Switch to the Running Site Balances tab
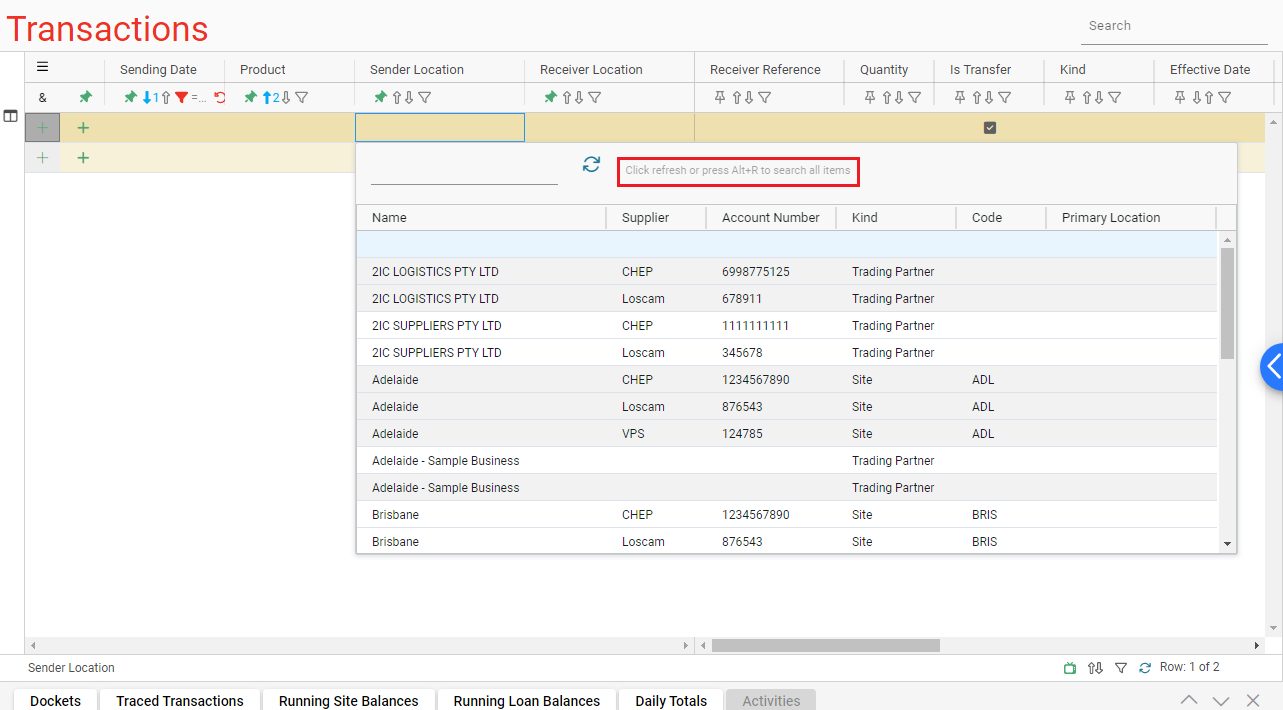 pos(348,701)
